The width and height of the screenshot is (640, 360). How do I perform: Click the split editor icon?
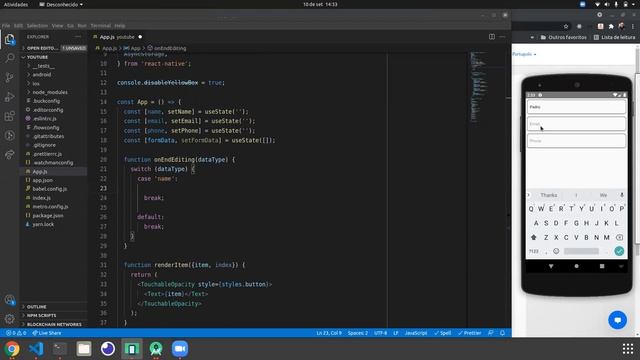coord(492,37)
